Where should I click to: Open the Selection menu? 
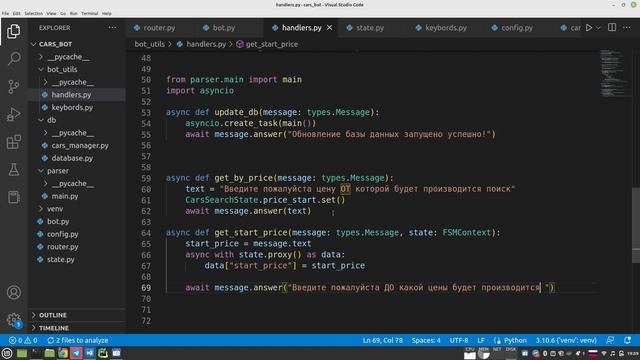(x=33, y=13)
